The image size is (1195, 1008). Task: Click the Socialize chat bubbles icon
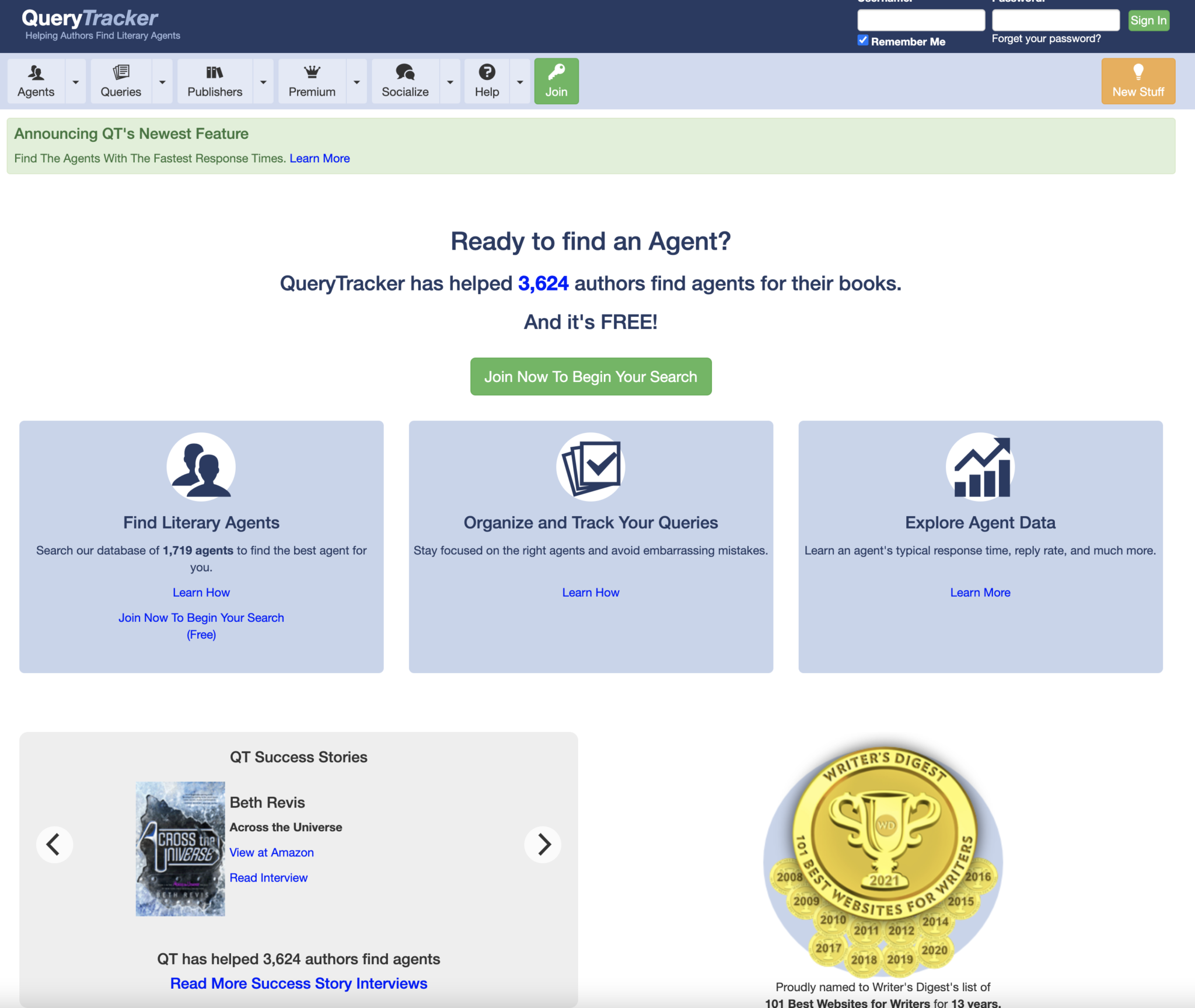(405, 72)
